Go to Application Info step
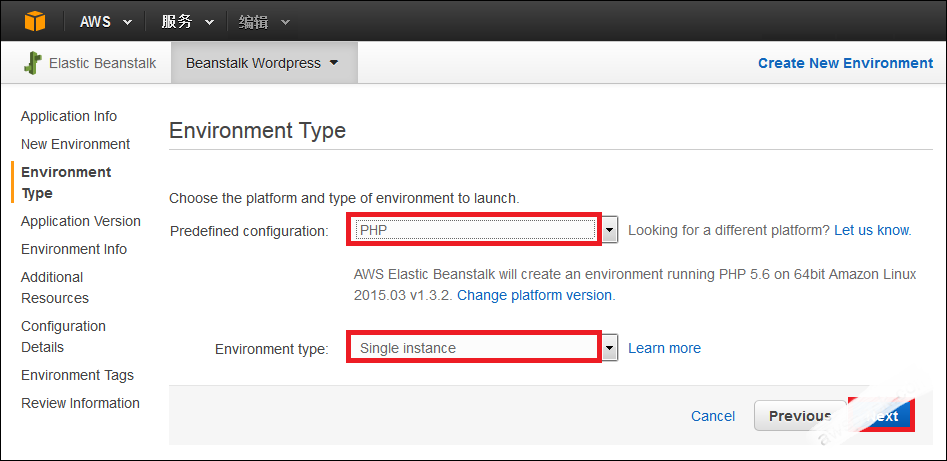 69,116
